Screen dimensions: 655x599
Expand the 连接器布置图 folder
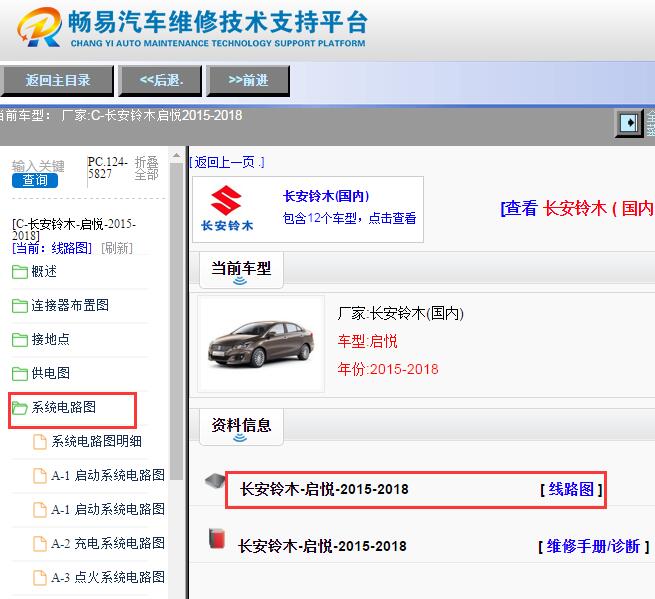(70, 305)
